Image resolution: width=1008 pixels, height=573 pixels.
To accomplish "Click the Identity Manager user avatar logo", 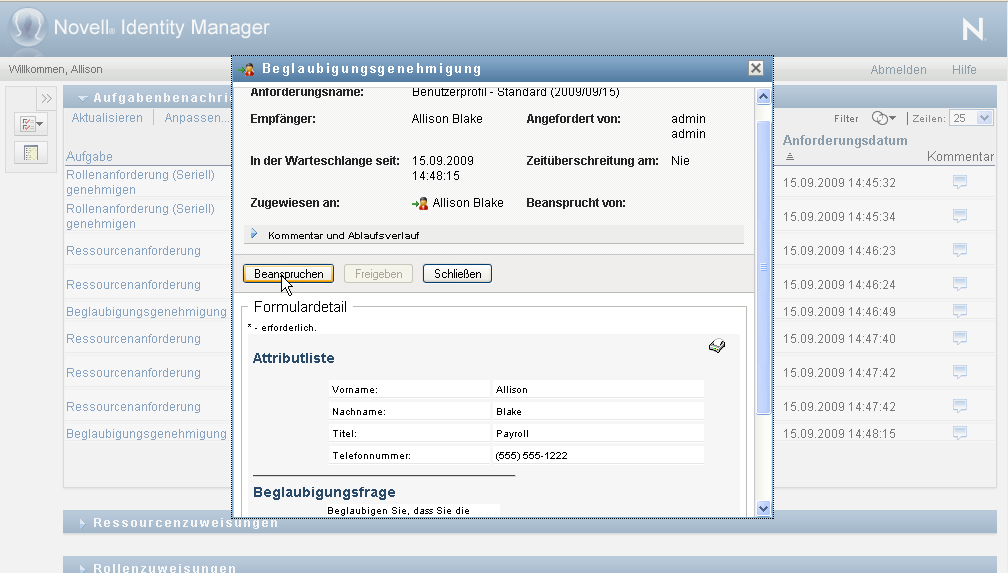I will pyautogui.click(x=28, y=27).
